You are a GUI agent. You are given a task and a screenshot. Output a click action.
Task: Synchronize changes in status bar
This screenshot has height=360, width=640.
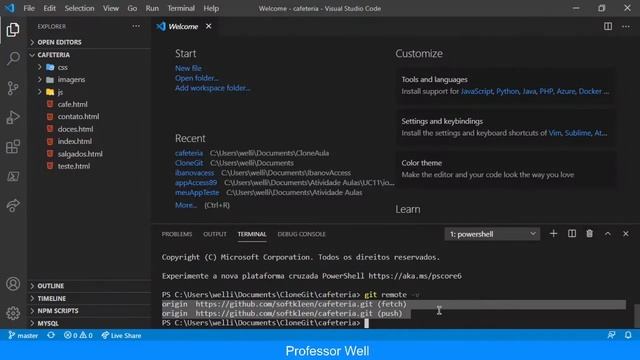(x=51, y=336)
